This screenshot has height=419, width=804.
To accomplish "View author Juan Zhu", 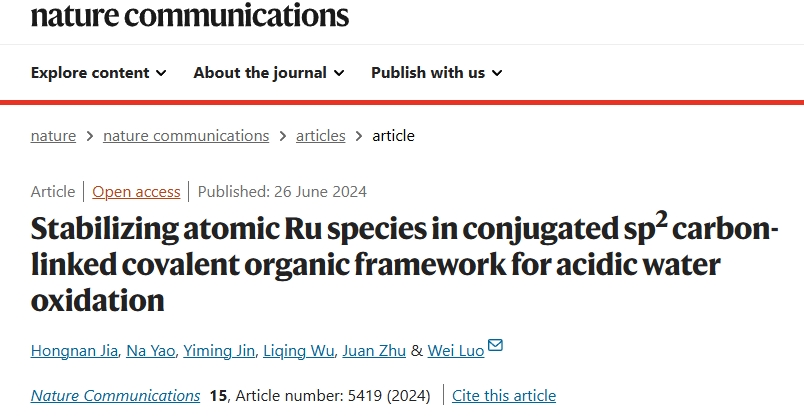I will 374,351.
